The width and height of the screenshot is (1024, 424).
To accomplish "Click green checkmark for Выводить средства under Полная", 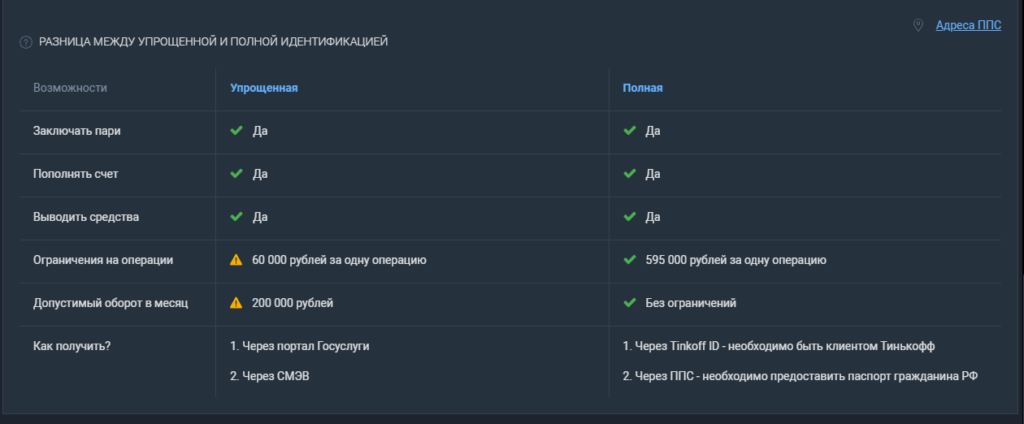I will click(630, 217).
